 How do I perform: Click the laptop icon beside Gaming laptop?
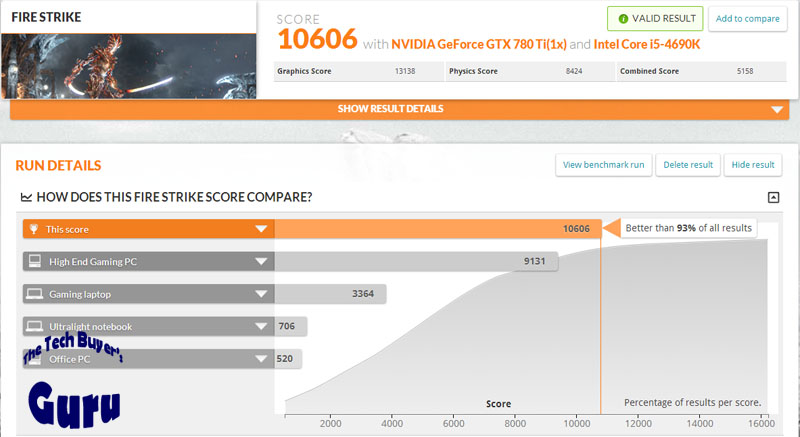[34, 294]
